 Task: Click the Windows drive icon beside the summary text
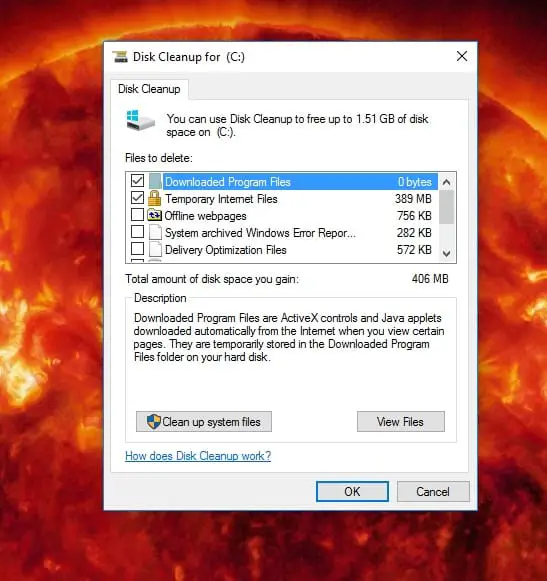[140, 120]
